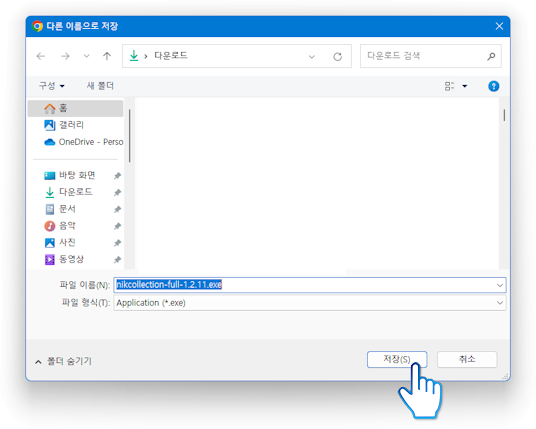
Task: Close the 다른 이름으로 저장 dialog
Action: pos(499,26)
